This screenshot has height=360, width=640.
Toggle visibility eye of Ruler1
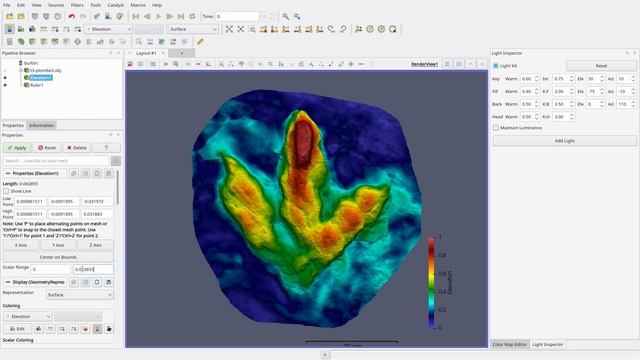pos(5,85)
